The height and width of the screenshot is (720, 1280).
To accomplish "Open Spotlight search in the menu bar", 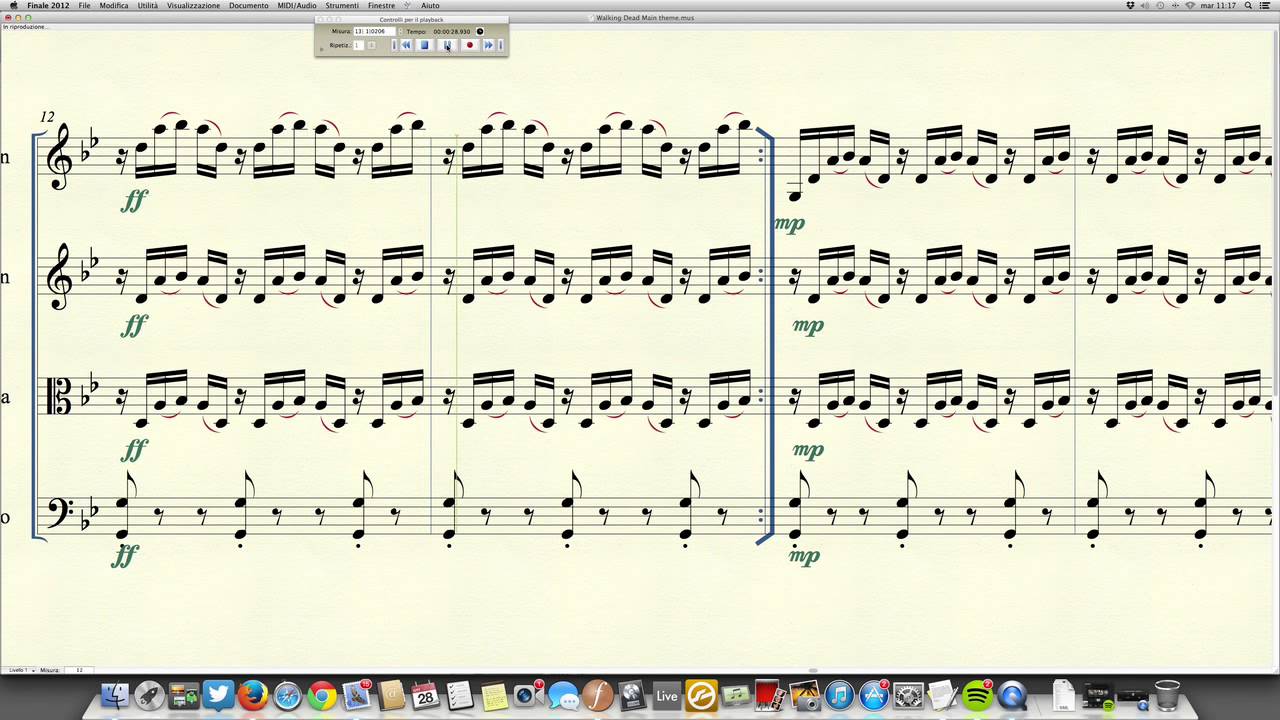I will (1249, 6).
